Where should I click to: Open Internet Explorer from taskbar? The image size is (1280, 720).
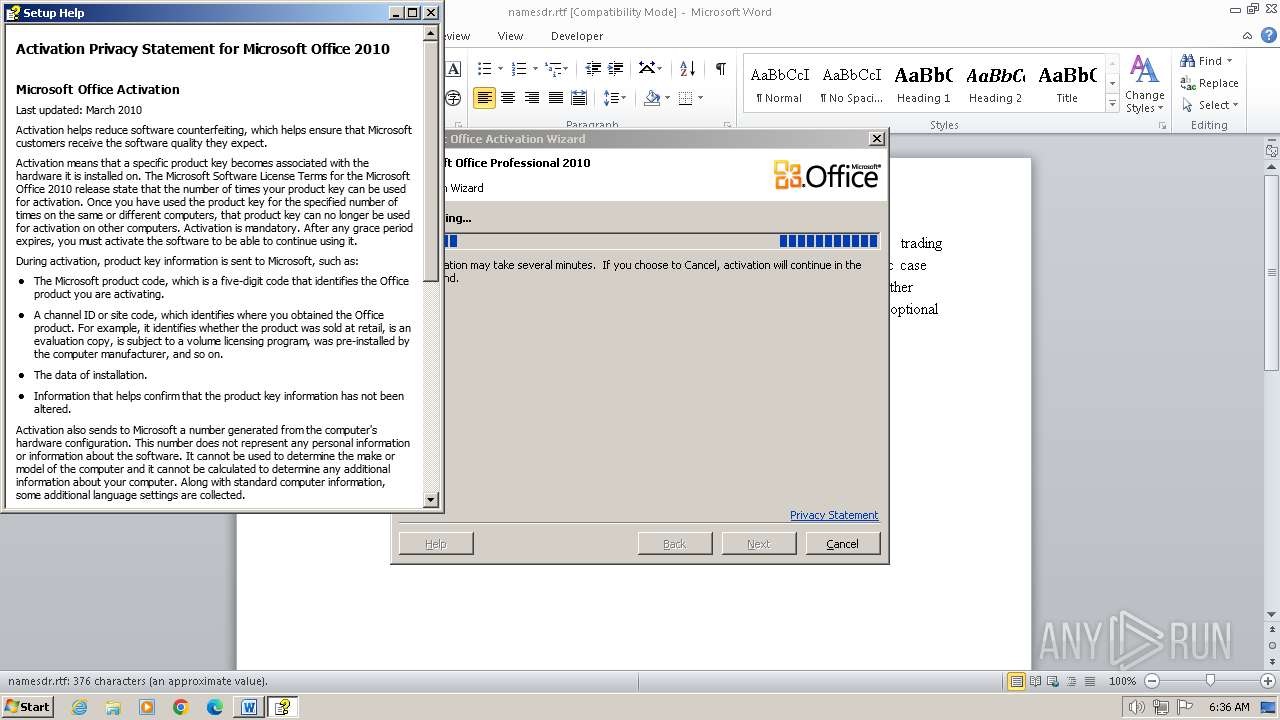tap(79, 707)
